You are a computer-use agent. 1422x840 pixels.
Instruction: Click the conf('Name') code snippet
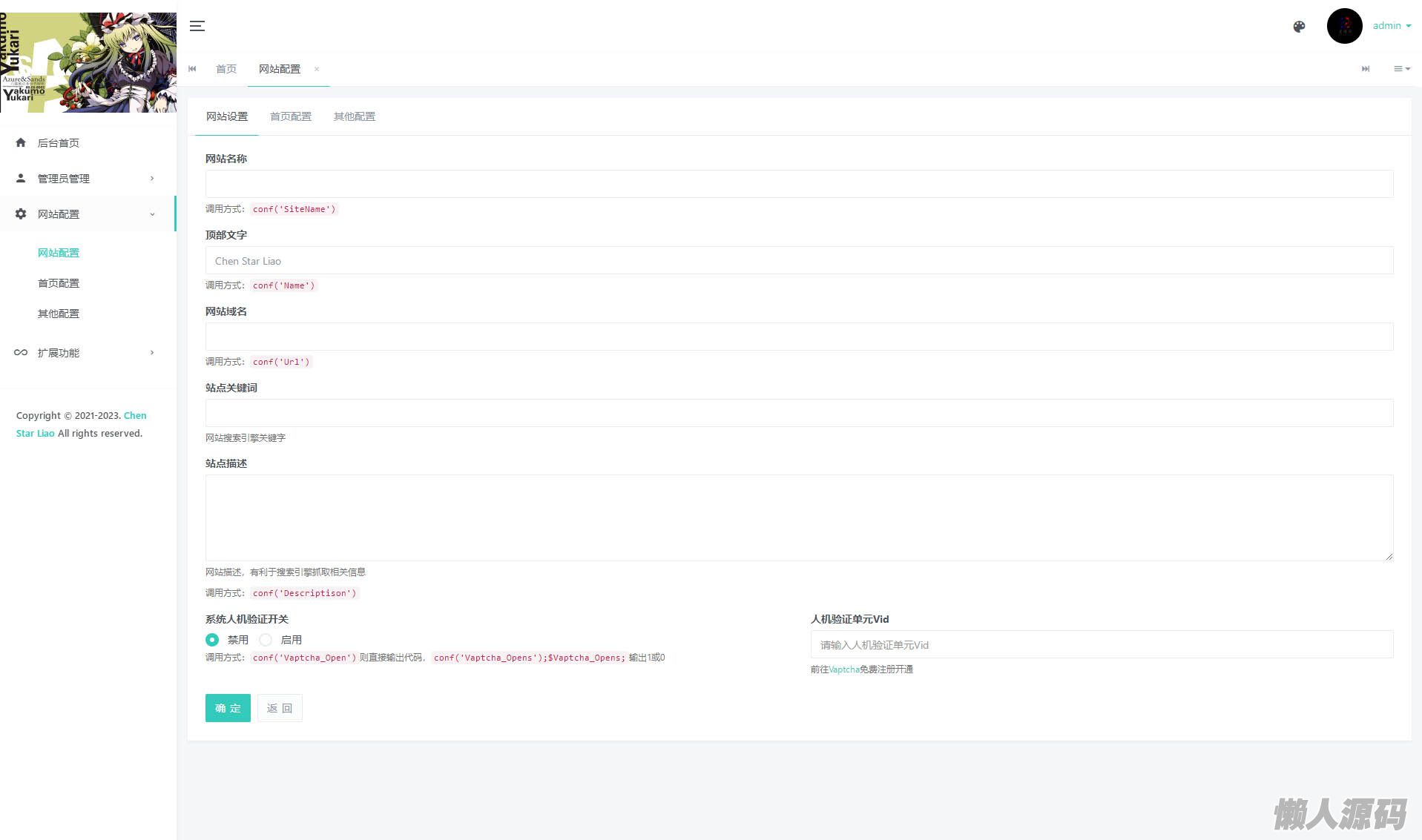pyautogui.click(x=283, y=285)
